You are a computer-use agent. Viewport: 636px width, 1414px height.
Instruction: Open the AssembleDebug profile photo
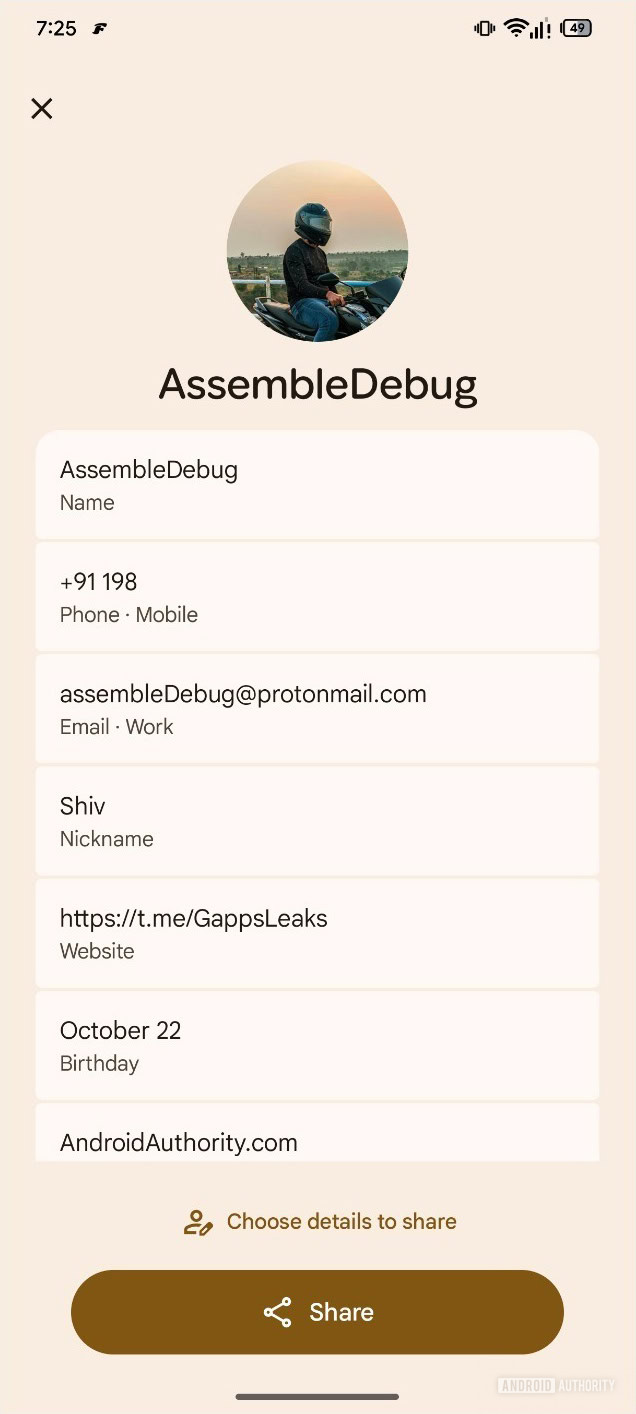click(x=317, y=251)
